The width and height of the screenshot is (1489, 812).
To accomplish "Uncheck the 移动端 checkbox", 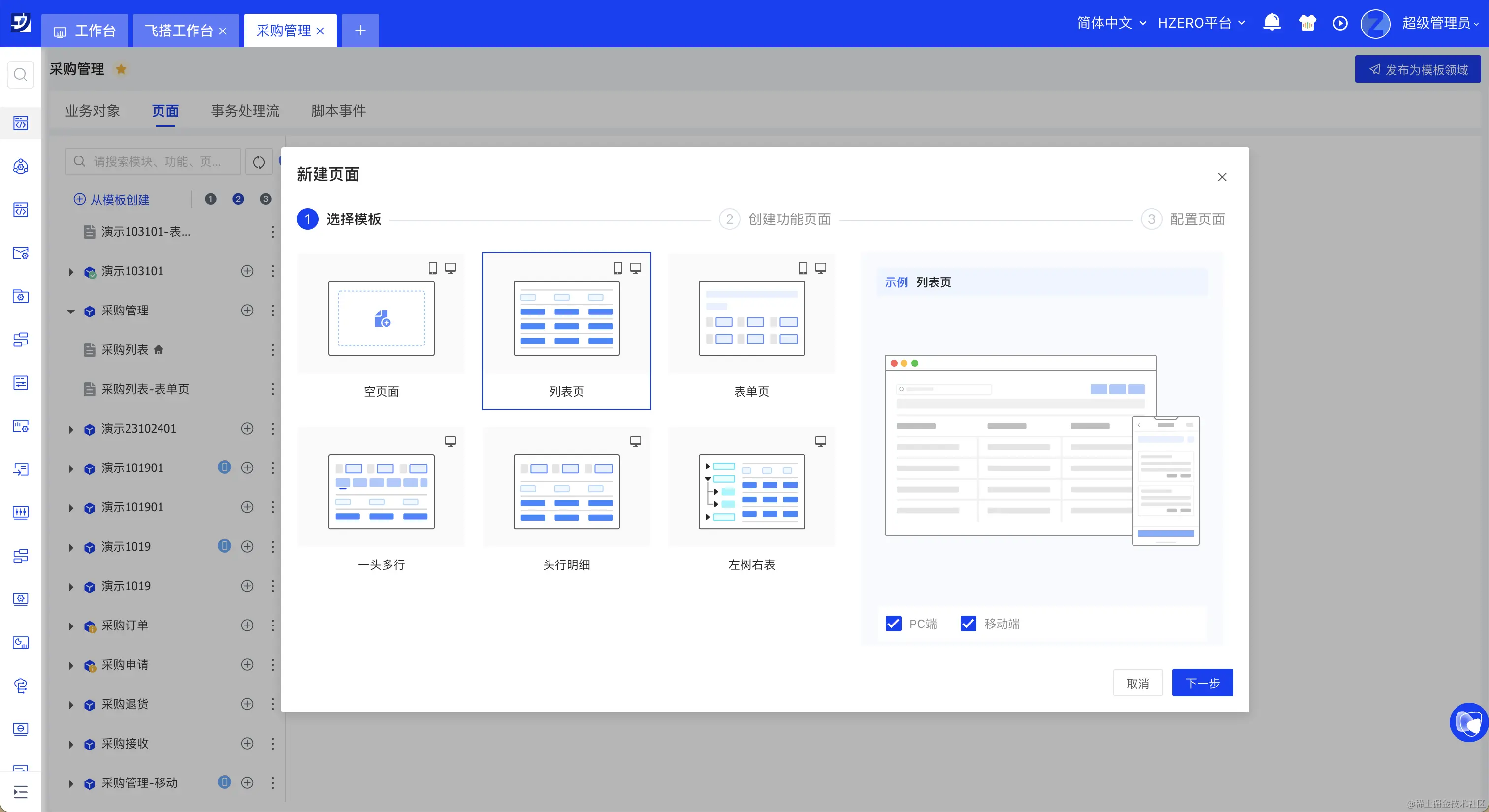I will (x=968, y=624).
